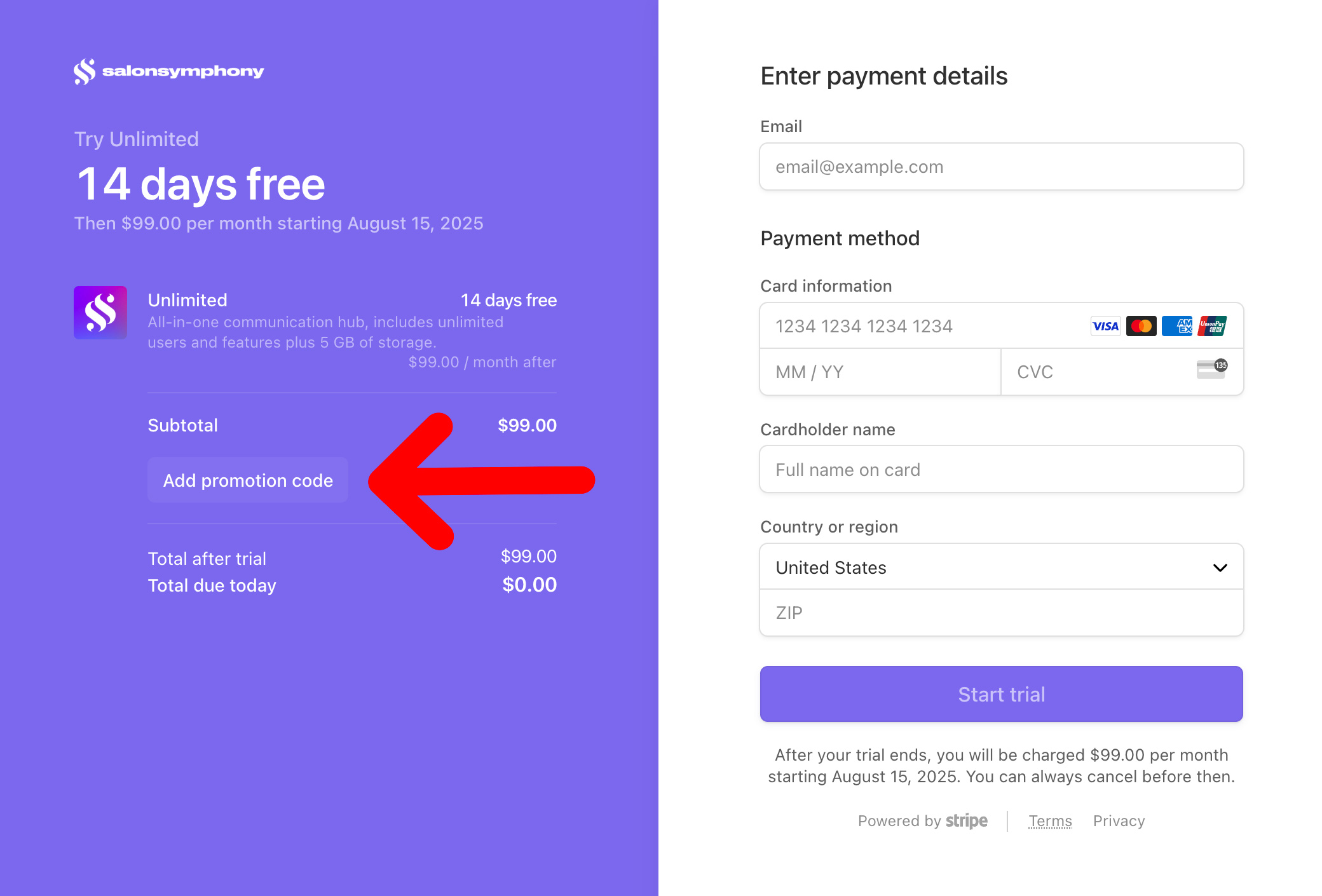Click the Unlimited plan product icon
This screenshot has width=1322, height=896.
(x=100, y=313)
